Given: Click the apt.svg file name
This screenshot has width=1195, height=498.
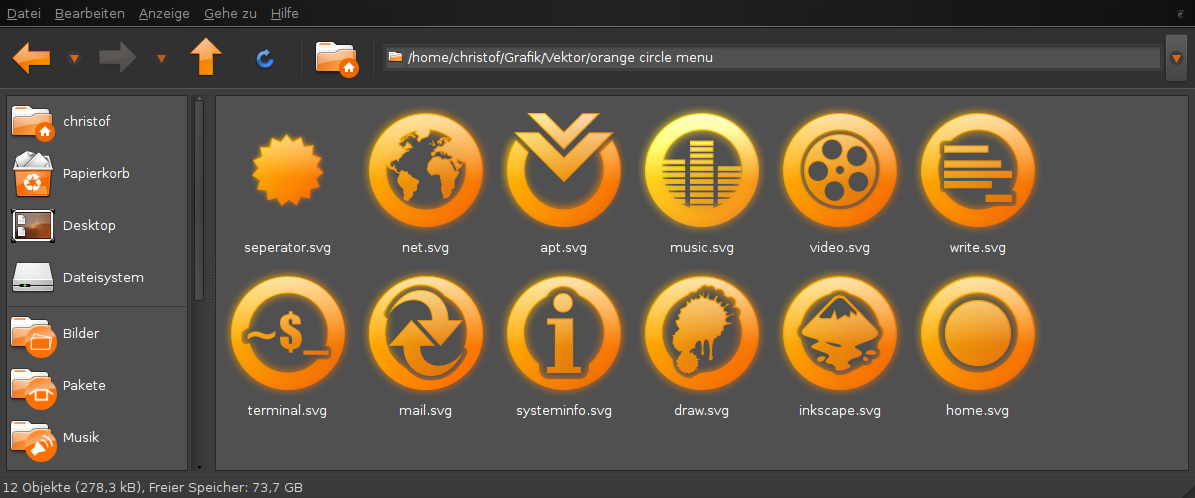Looking at the screenshot, I should click(563, 248).
